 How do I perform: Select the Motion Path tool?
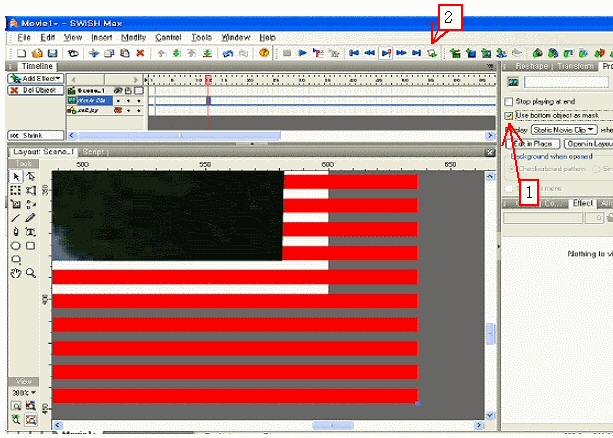pos(30,204)
